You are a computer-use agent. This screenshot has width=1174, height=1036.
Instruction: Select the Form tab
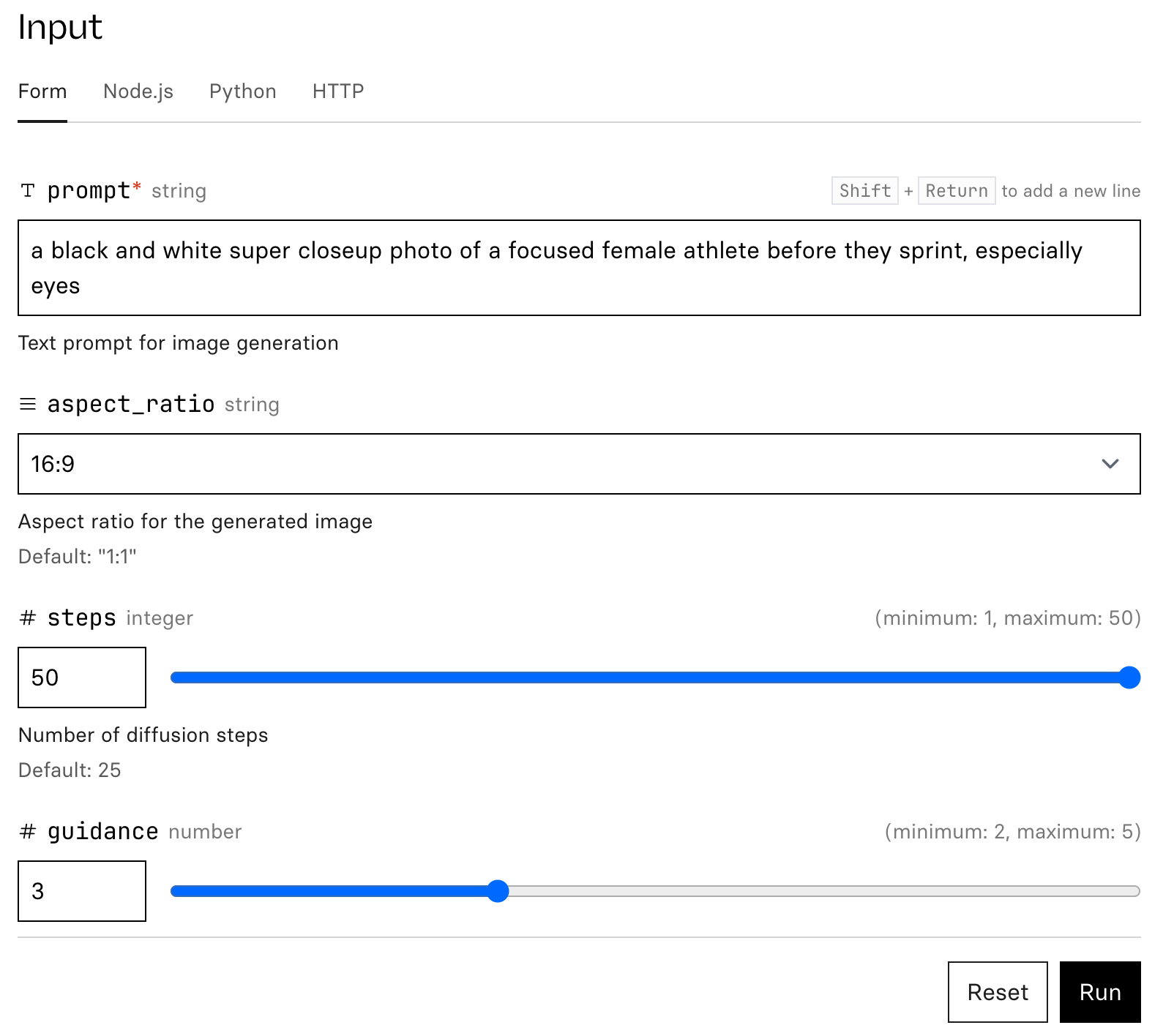[42, 91]
